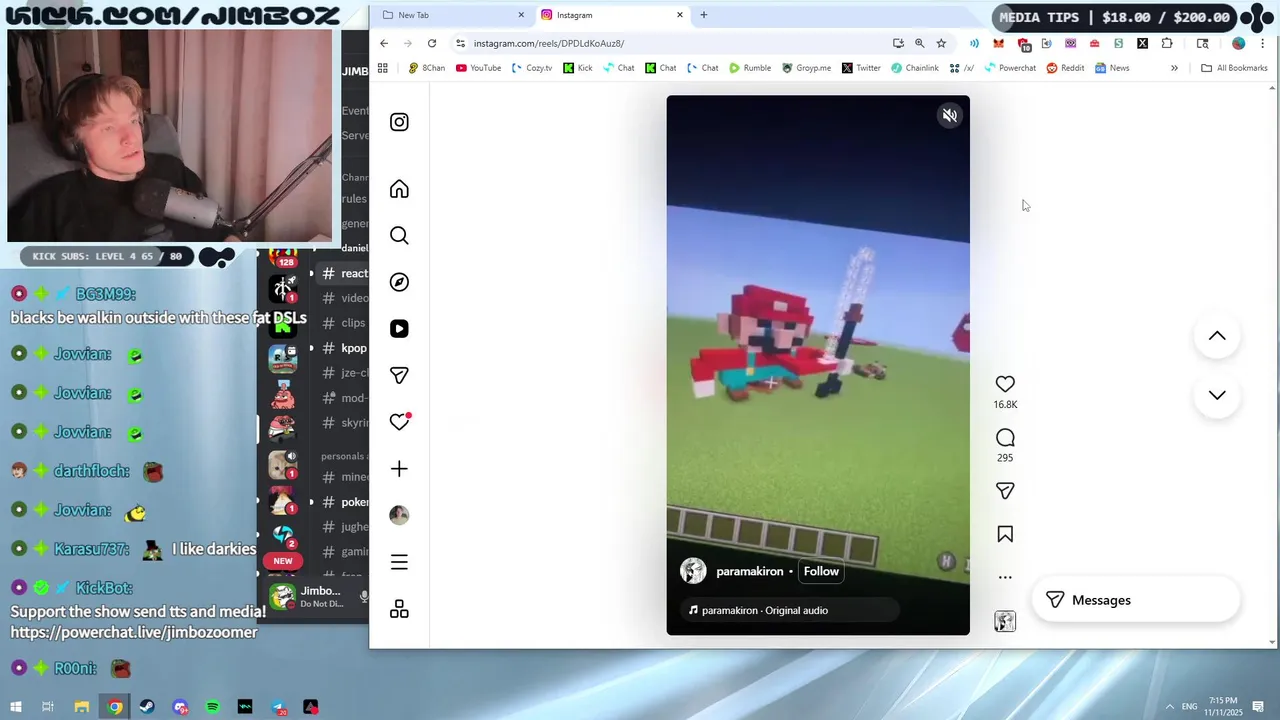
Task: Unmute the reel with the speaker icon
Action: click(x=949, y=116)
